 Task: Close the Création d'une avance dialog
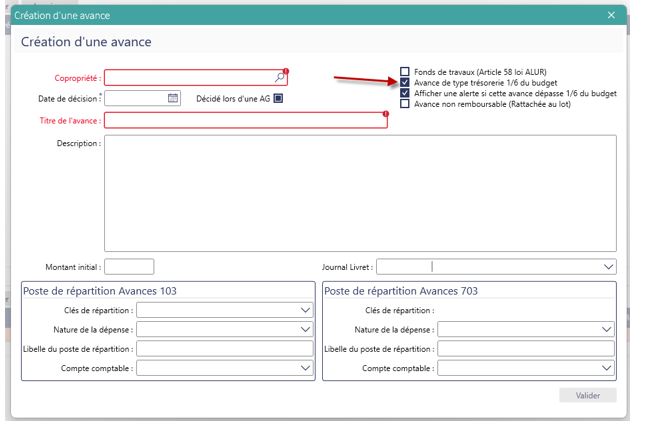(612, 15)
